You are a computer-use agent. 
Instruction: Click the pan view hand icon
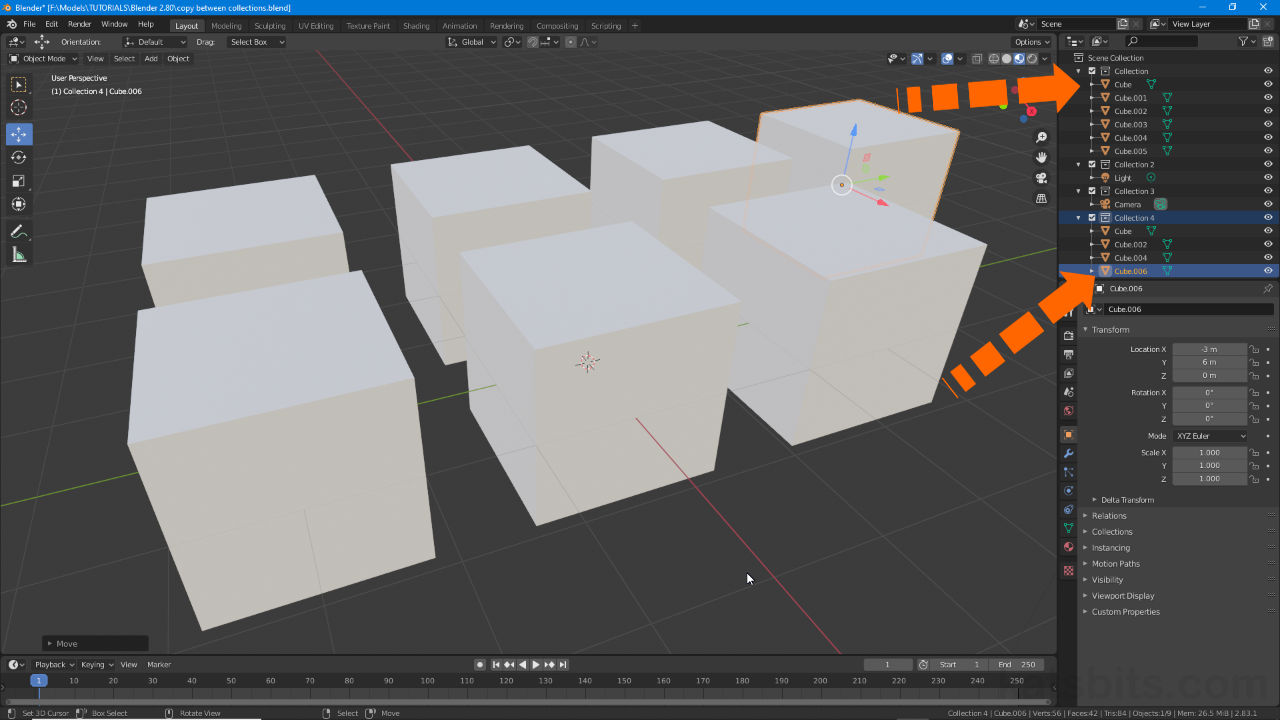(x=1041, y=157)
